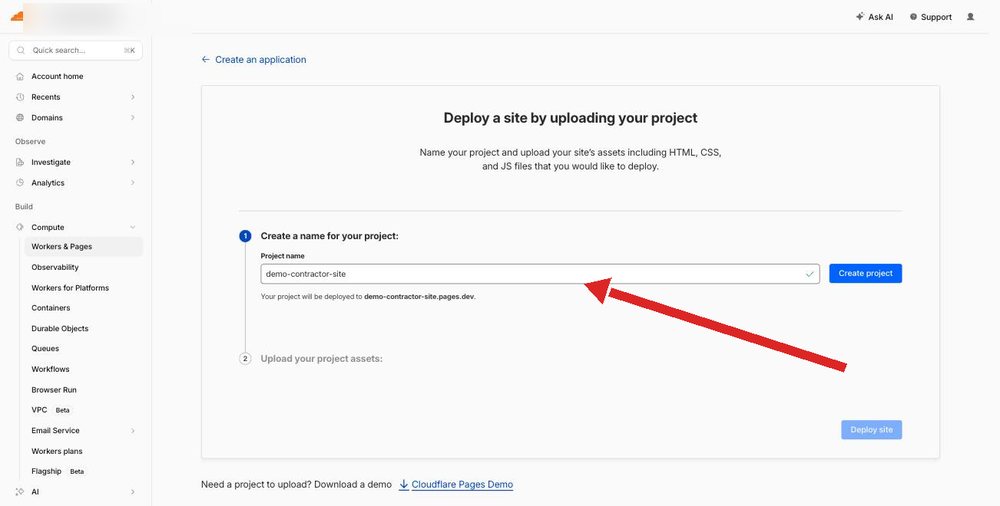Screen dimensions: 1000x506
Task: Click the AI sparkle icon in sidebar
Action: 20,492
